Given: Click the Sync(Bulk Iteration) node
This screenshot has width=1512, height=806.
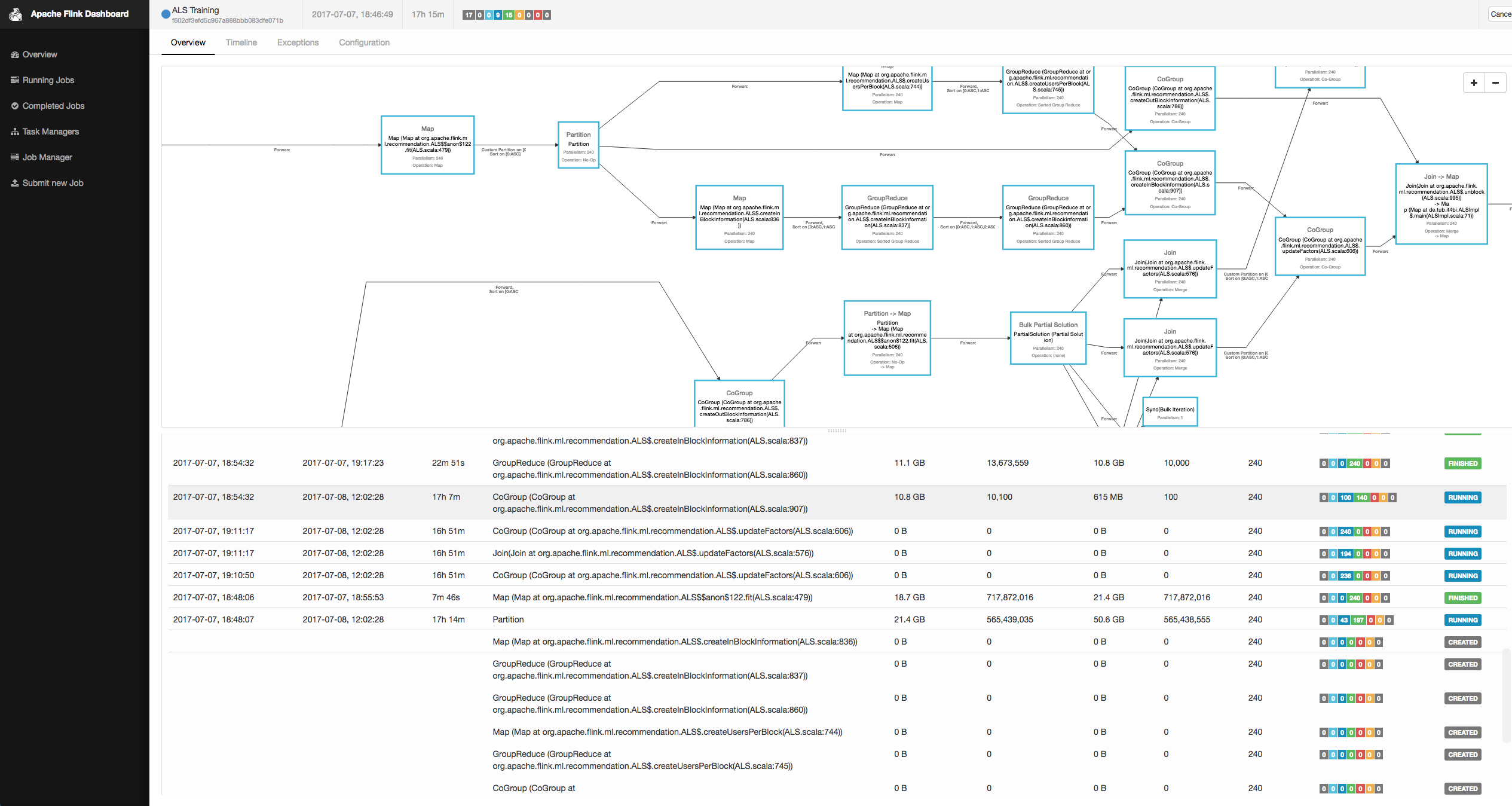Looking at the screenshot, I should [x=1170, y=411].
